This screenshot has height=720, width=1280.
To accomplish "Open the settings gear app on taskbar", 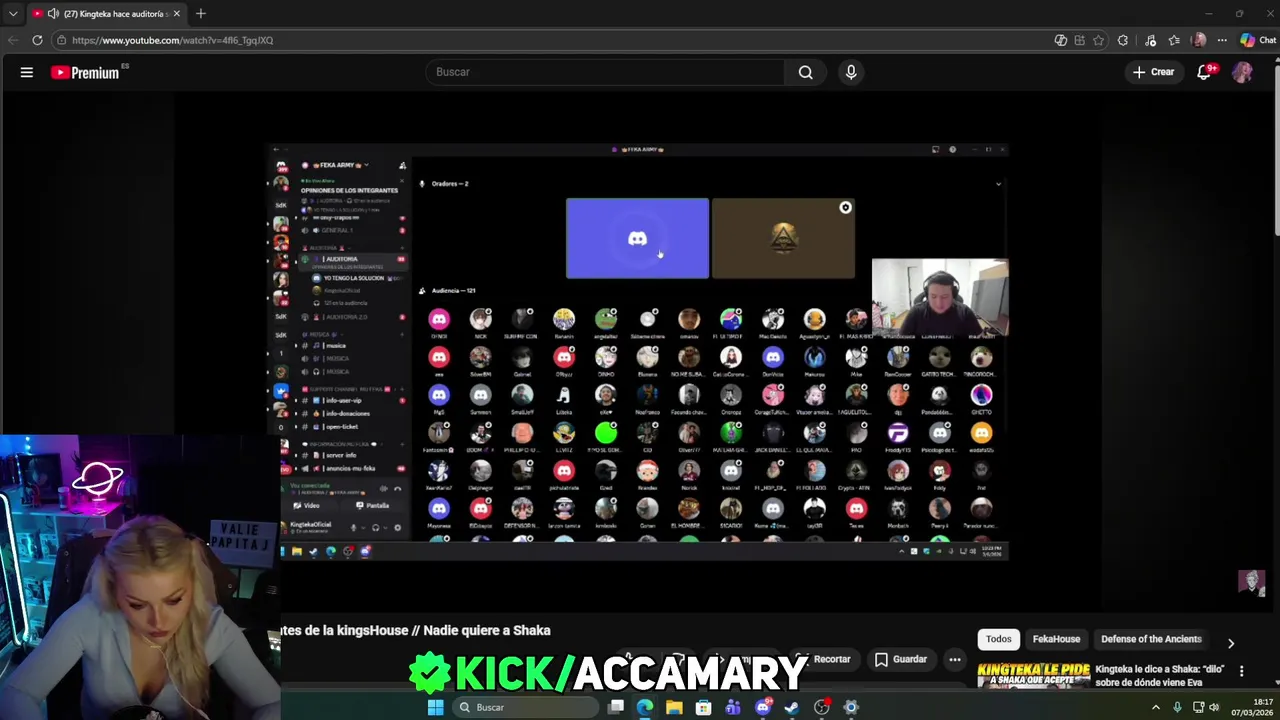I will 851,707.
